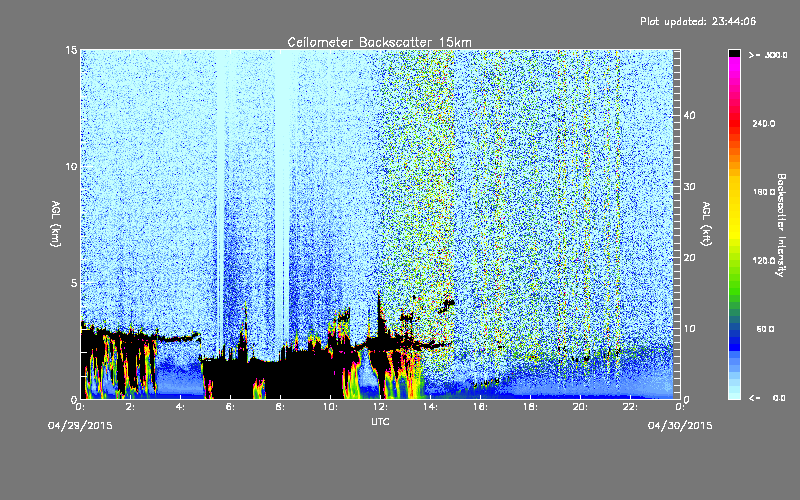Click the pale vertical stripe near 8 UTC
The height and width of the screenshot is (500, 800).
pos(282,194)
